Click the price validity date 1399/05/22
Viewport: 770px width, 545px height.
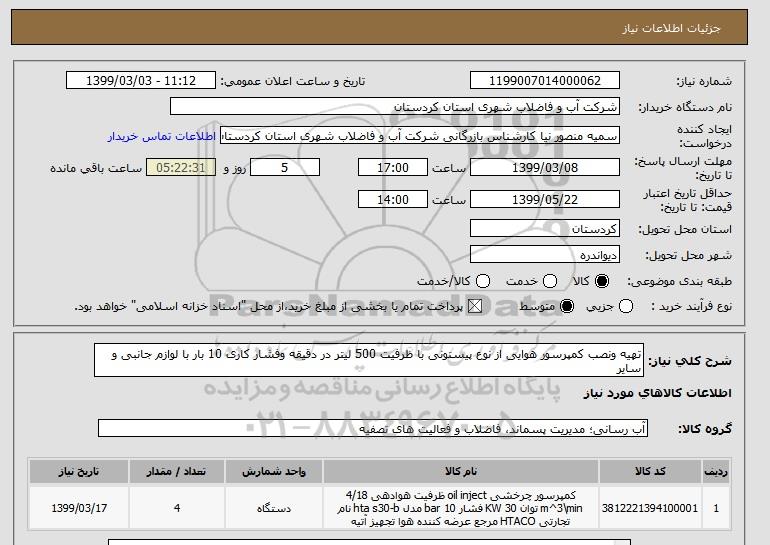(x=545, y=199)
